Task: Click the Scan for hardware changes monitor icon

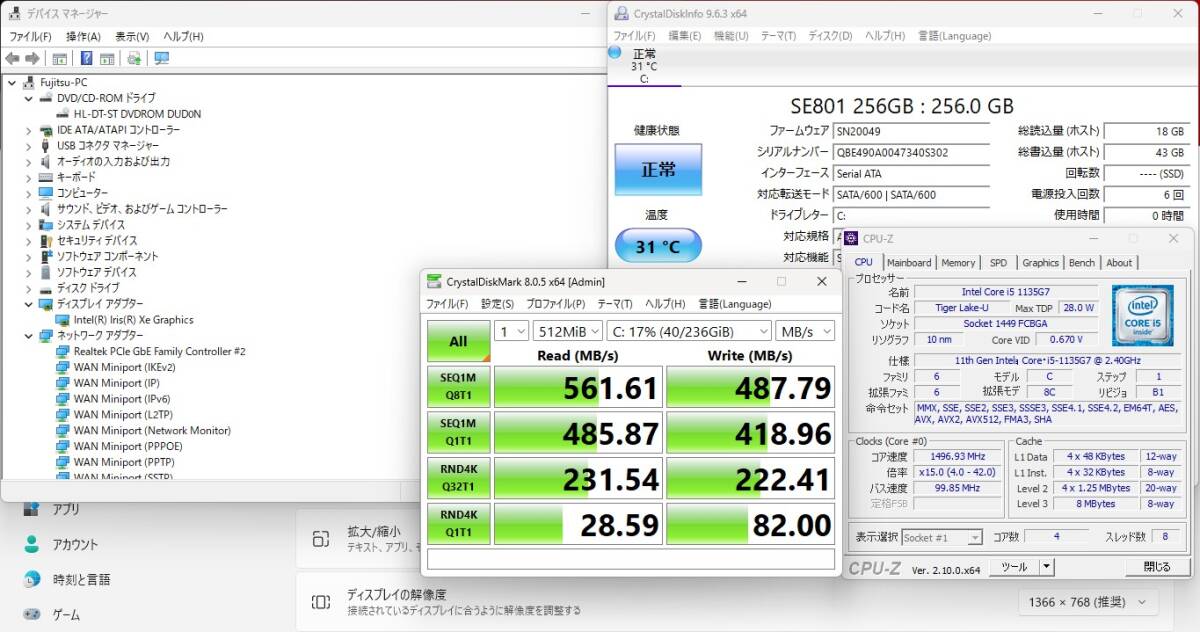Action: click(161, 58)
